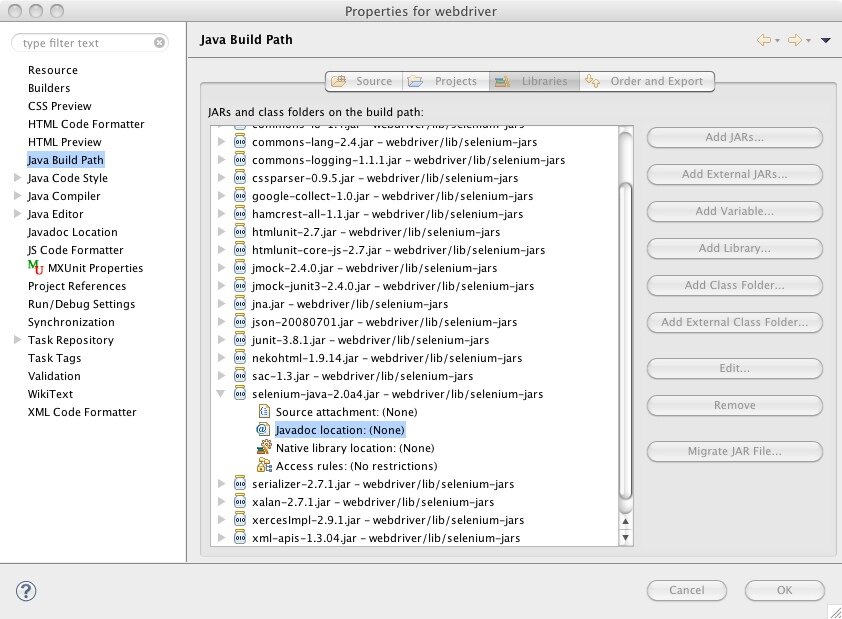Click the back navigation arrow icon

[x=764, y=40]
